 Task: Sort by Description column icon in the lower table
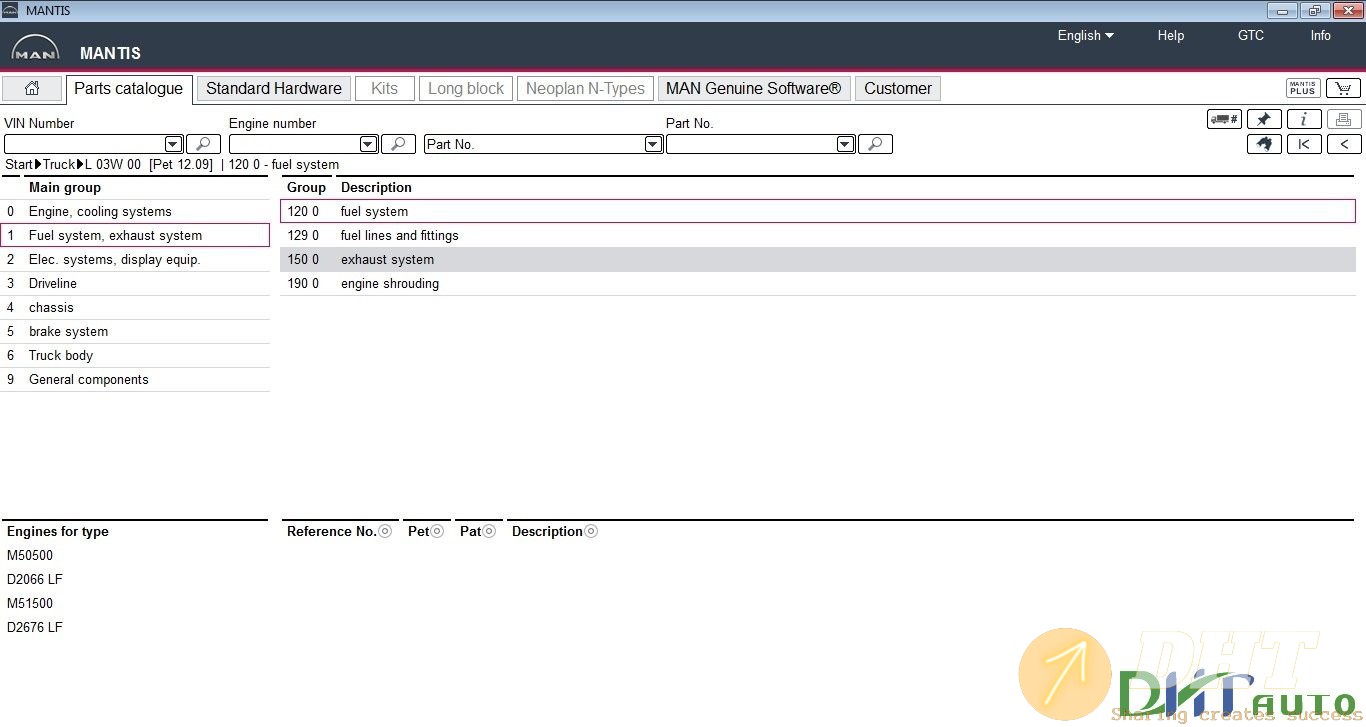point(591,531)
